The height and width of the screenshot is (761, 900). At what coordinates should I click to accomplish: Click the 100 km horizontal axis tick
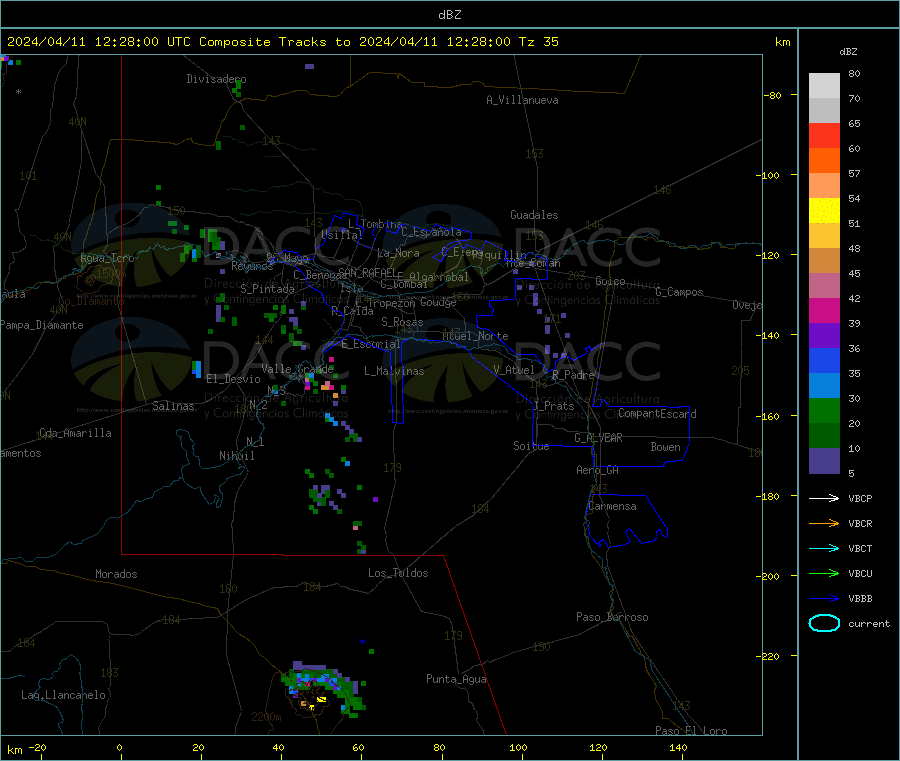518,747
